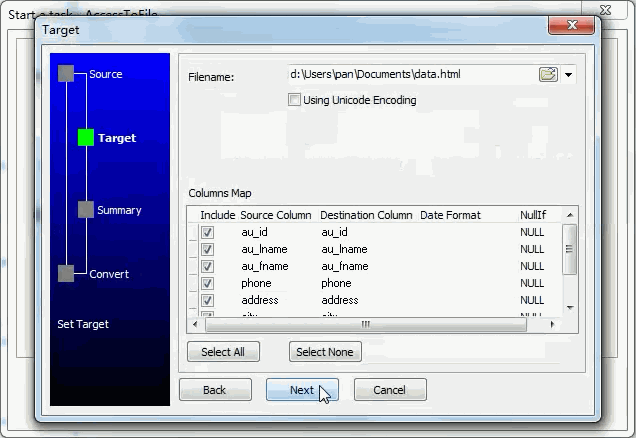Uncheck the au_fname include checkbox
Image resolution: width=636 pixels, height=438 pixels.
point(207,266)
